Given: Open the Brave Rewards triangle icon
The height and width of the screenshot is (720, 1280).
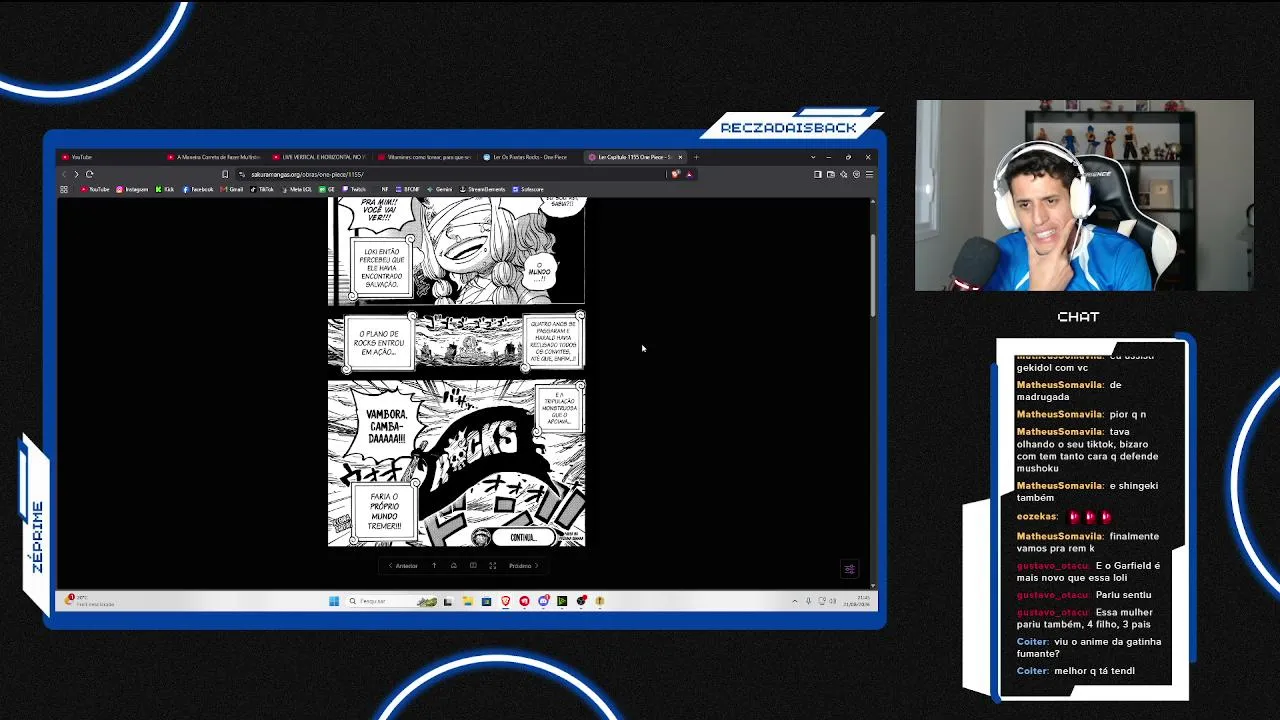Looking at the screenshot, I should (689, 174).
